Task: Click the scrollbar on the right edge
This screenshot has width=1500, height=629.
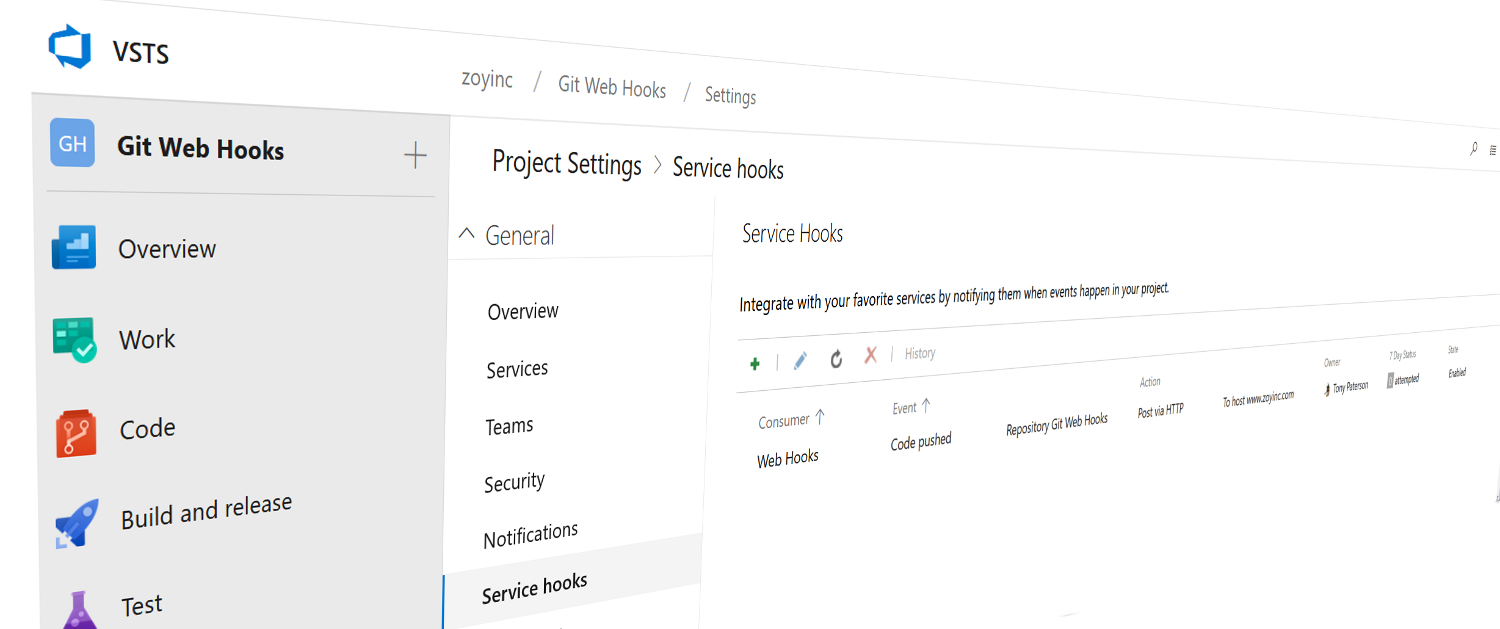Action: click(x=1495, y=480)
